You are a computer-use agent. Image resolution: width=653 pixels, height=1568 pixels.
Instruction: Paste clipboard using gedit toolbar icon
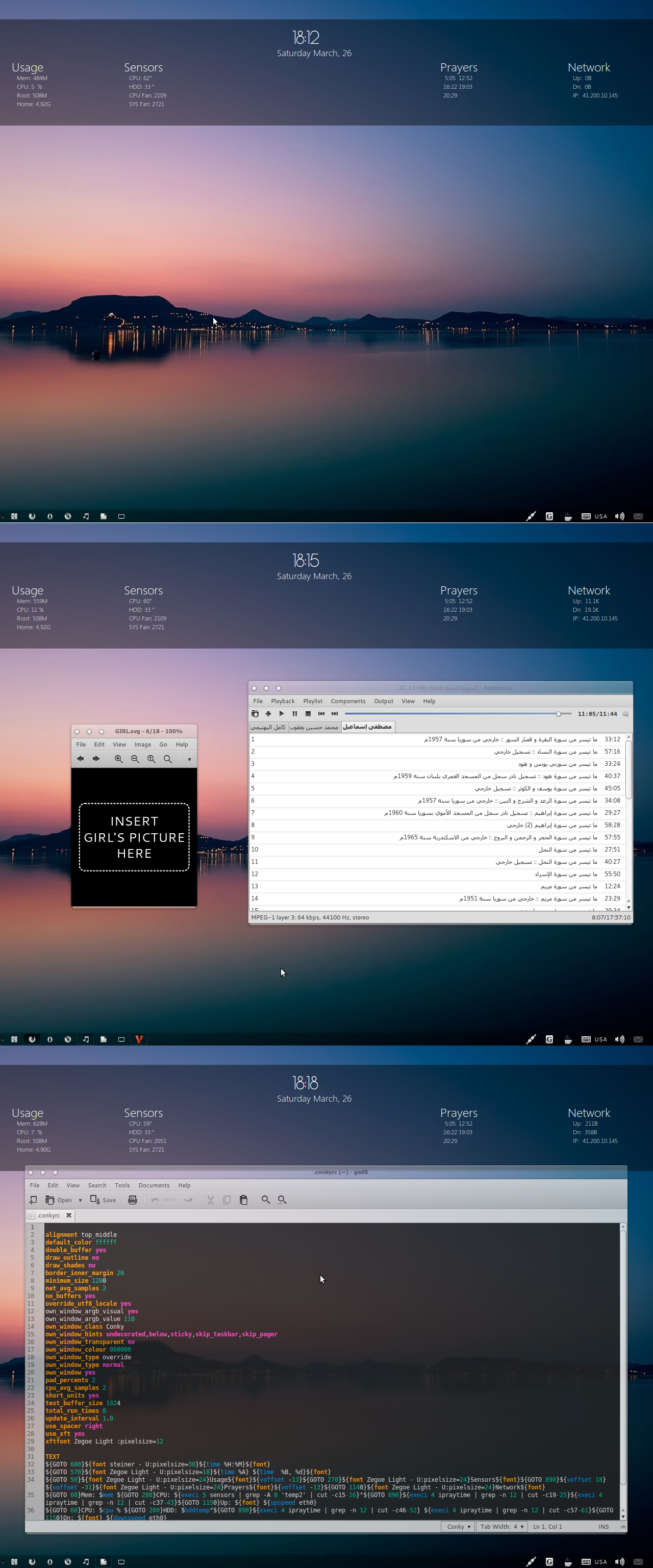pos(243,1200)
